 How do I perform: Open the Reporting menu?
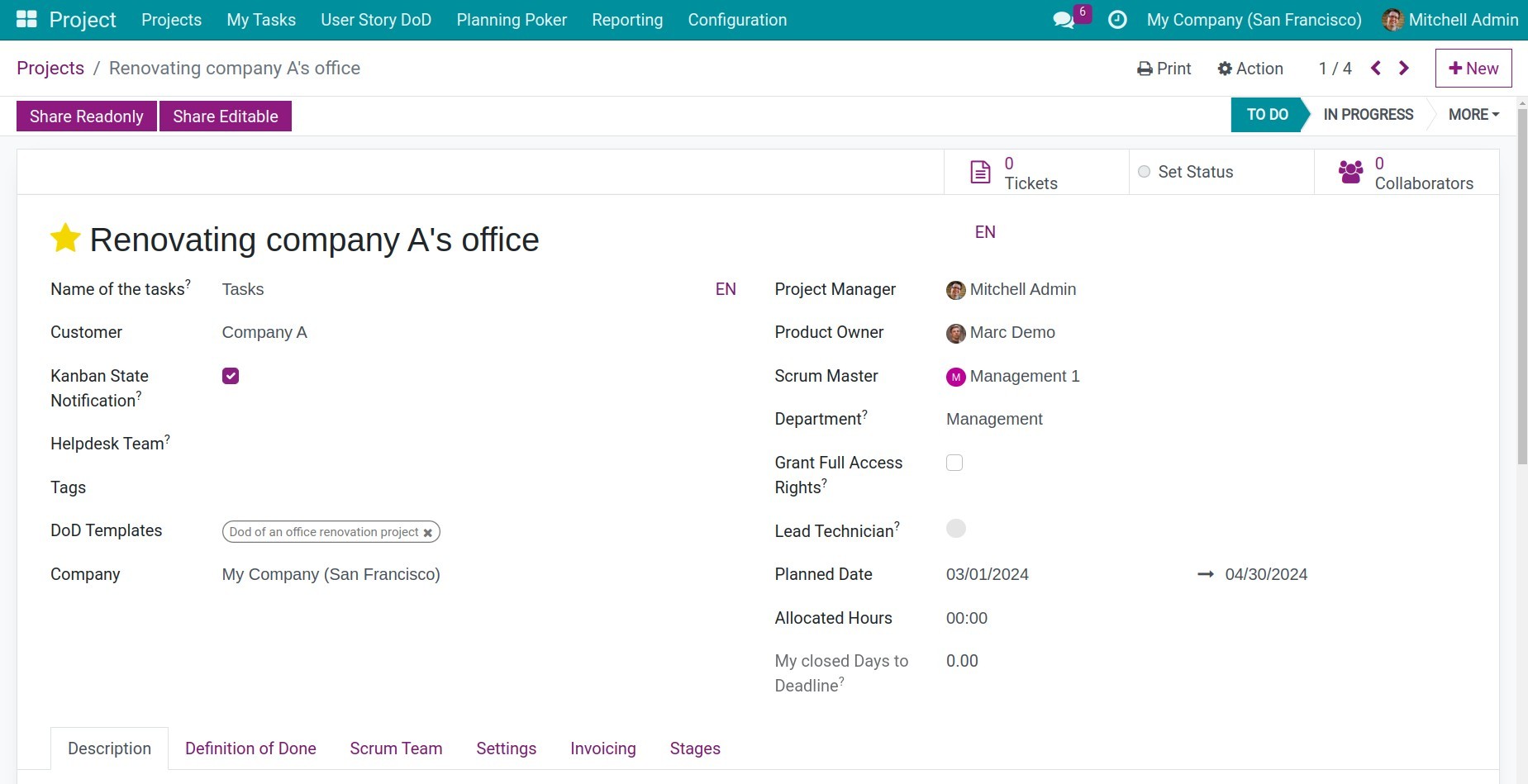pos(627,20)
